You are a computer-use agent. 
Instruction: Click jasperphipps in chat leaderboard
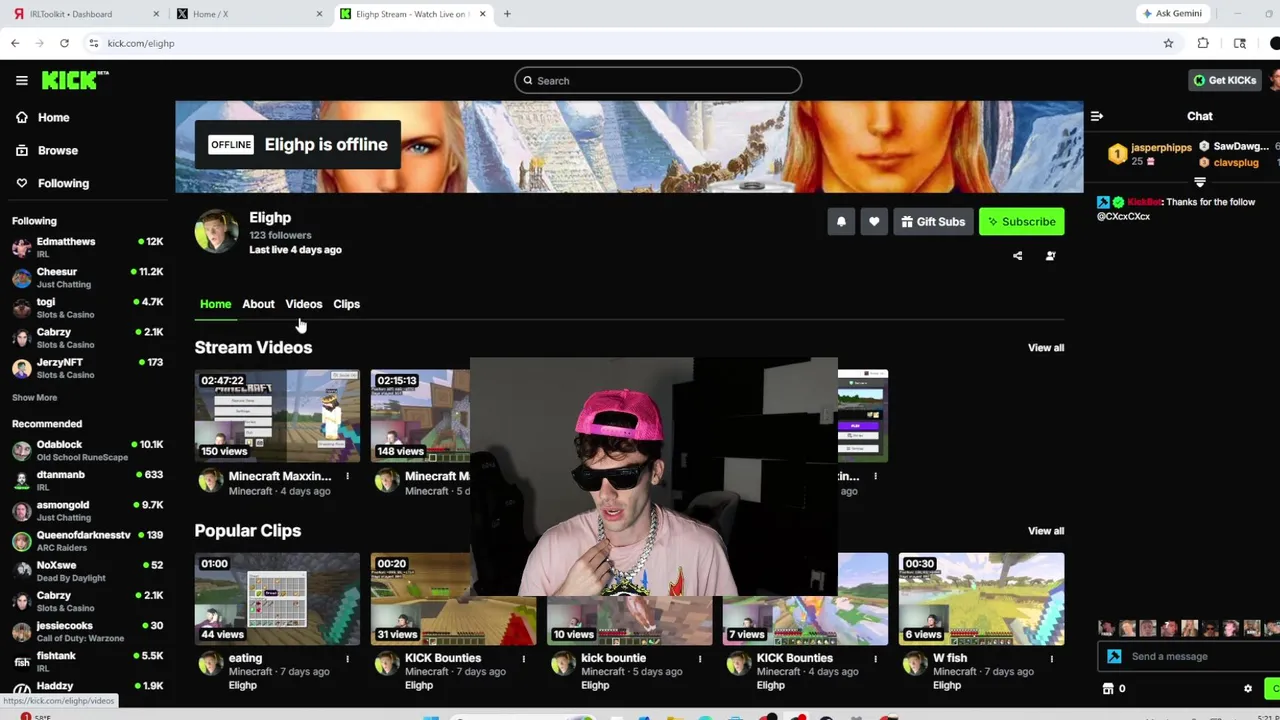click(1161, 148)
